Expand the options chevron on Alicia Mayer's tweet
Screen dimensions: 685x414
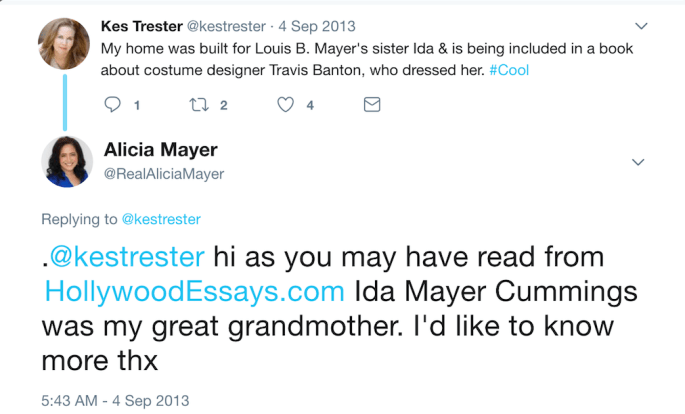pyautogui.click(x=639, y=161)
